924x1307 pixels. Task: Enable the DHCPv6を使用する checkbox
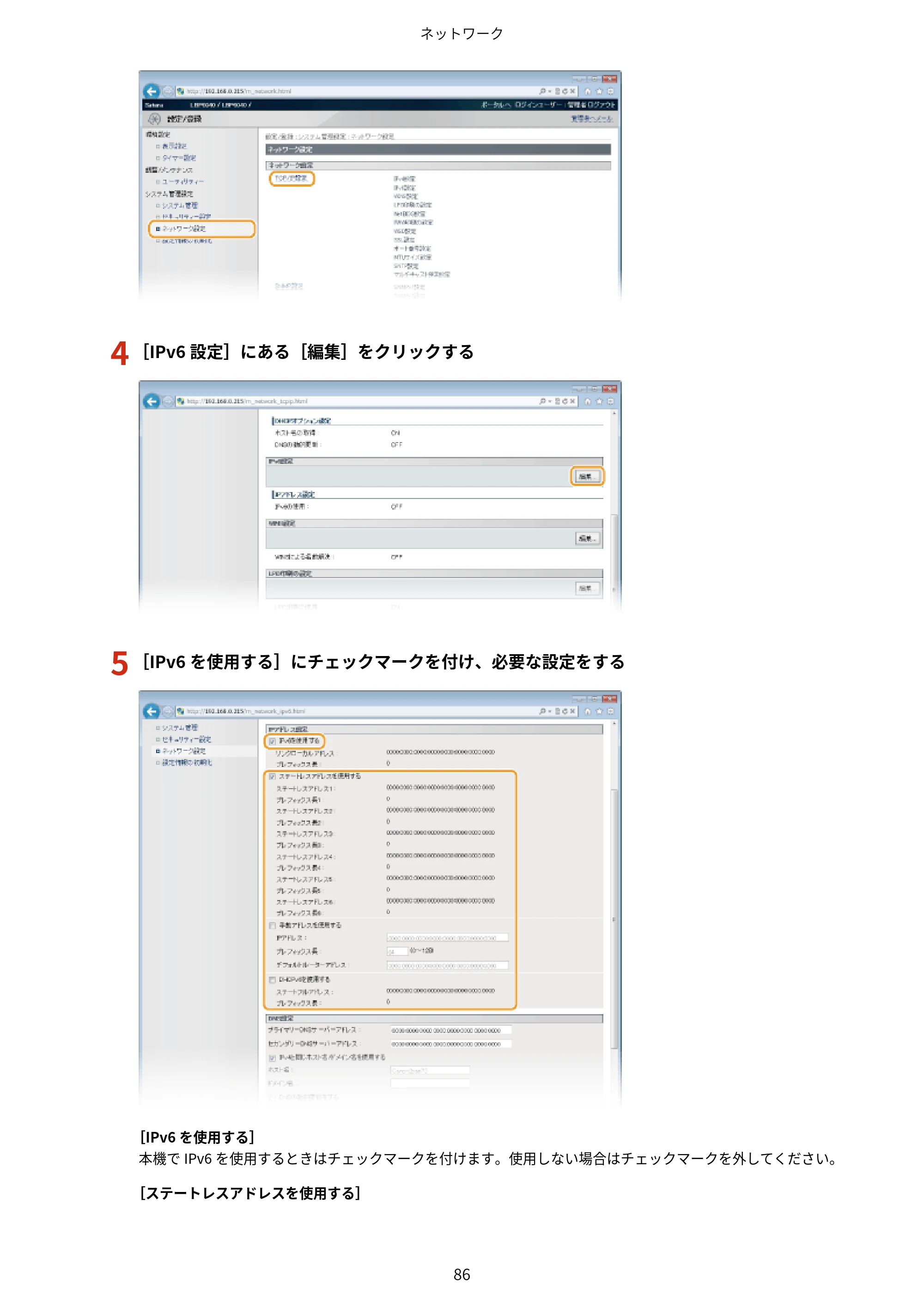click(272, 980)
